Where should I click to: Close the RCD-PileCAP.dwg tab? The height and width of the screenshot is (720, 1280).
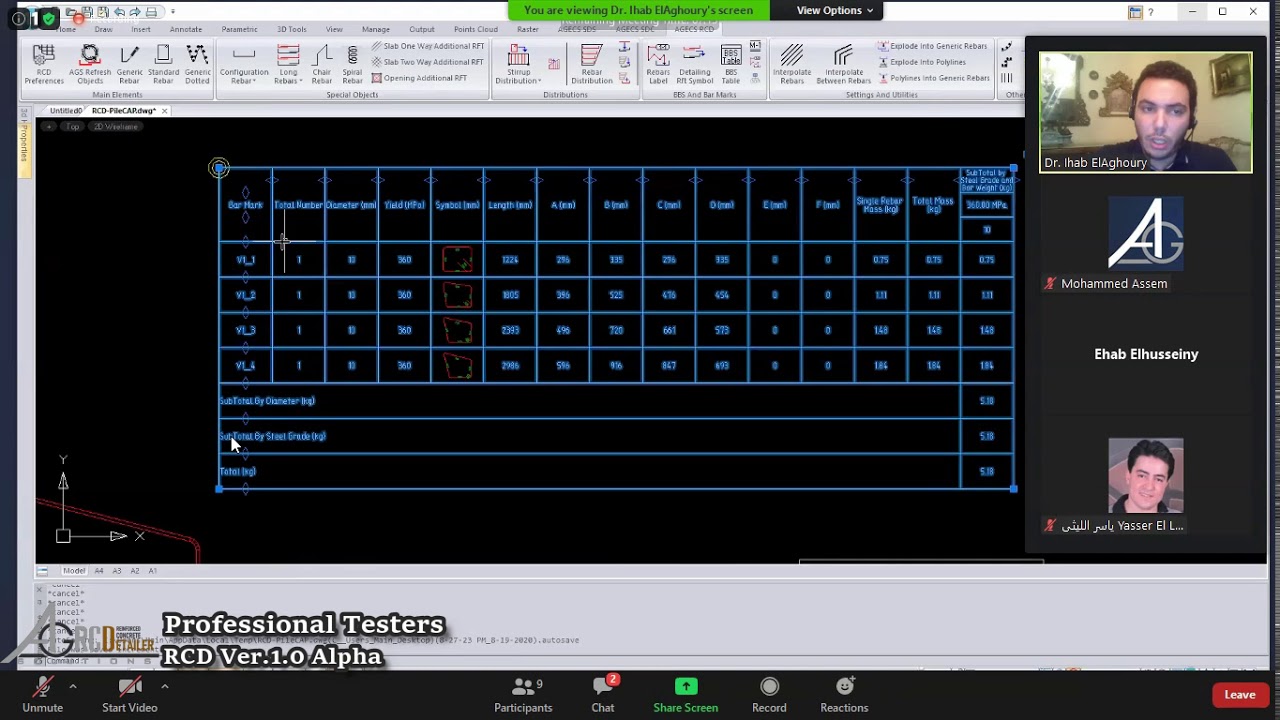[x=164, y=111]
